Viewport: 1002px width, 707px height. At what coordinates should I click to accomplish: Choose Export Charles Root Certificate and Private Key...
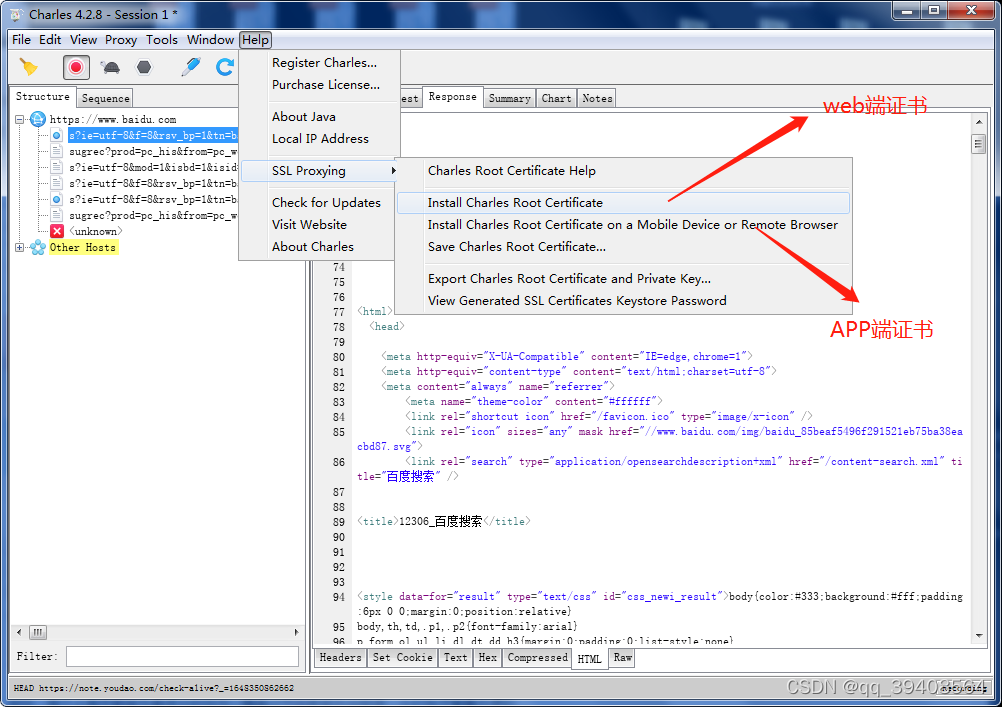(x=569, y=279)
